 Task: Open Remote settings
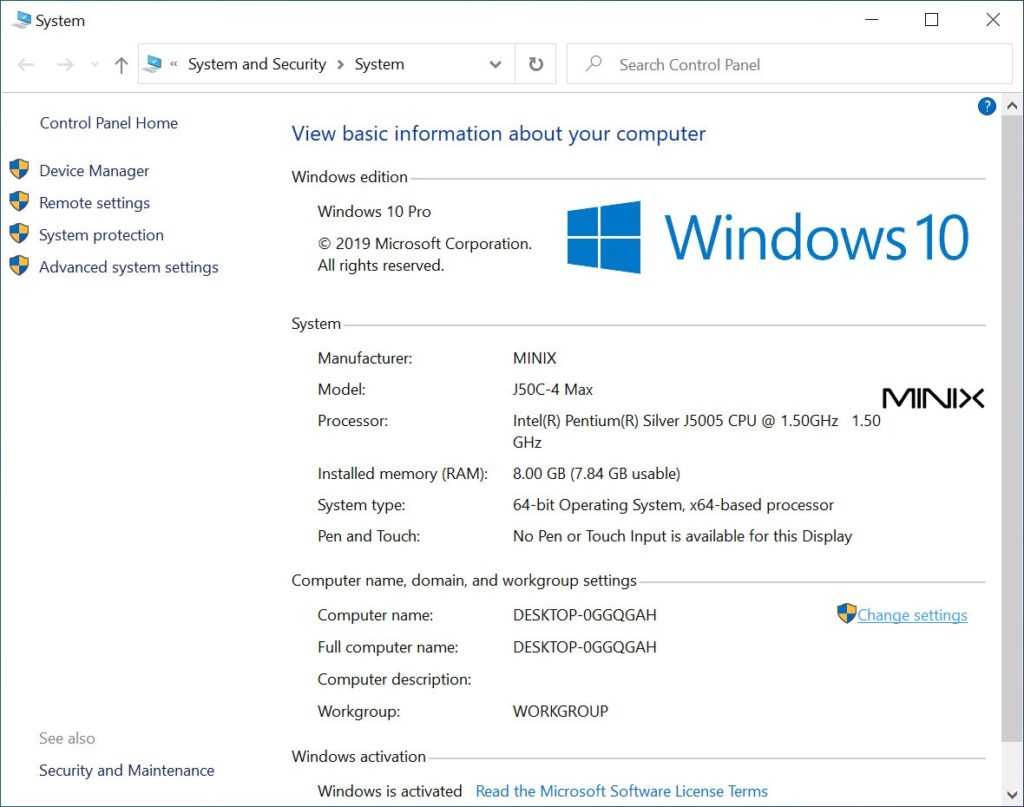[x=94, y=203]
